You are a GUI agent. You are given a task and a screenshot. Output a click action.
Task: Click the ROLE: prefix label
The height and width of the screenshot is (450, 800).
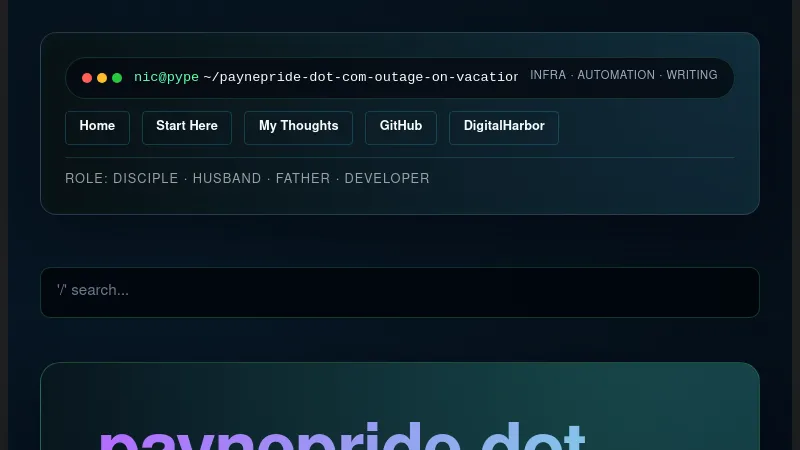[86, 179]
